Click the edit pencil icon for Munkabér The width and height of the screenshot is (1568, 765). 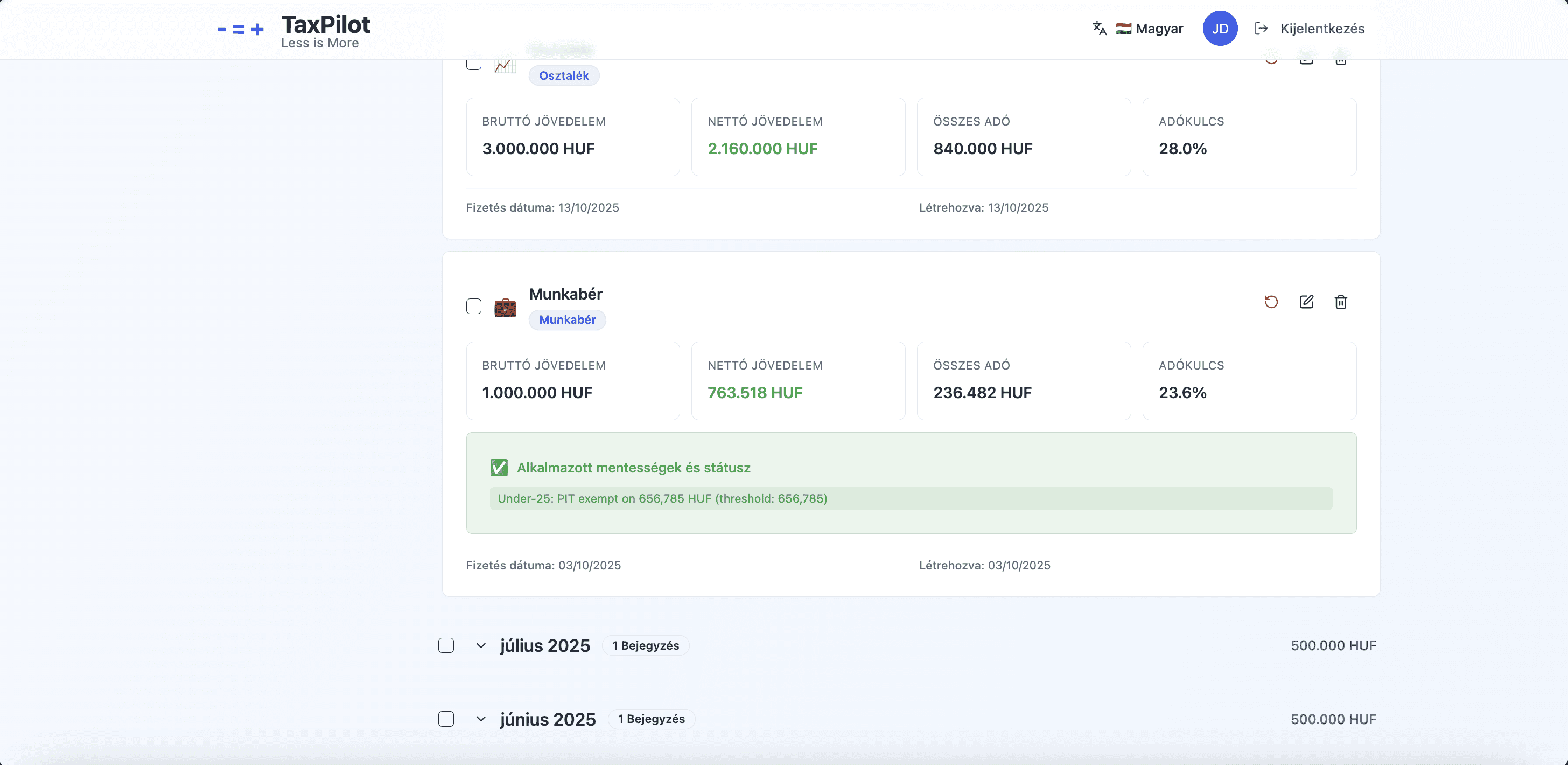pyautogui.click(x=1306, y=302)
